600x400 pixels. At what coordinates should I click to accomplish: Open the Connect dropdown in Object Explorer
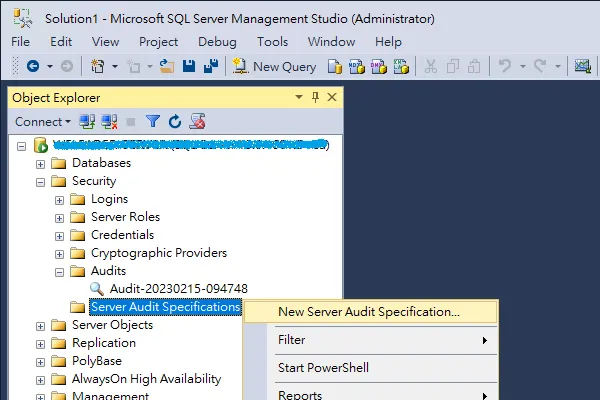click(43, 122)
